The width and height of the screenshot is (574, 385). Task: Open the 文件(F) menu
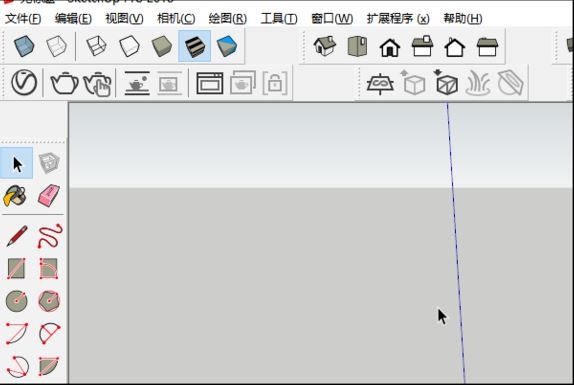(23, 18)
